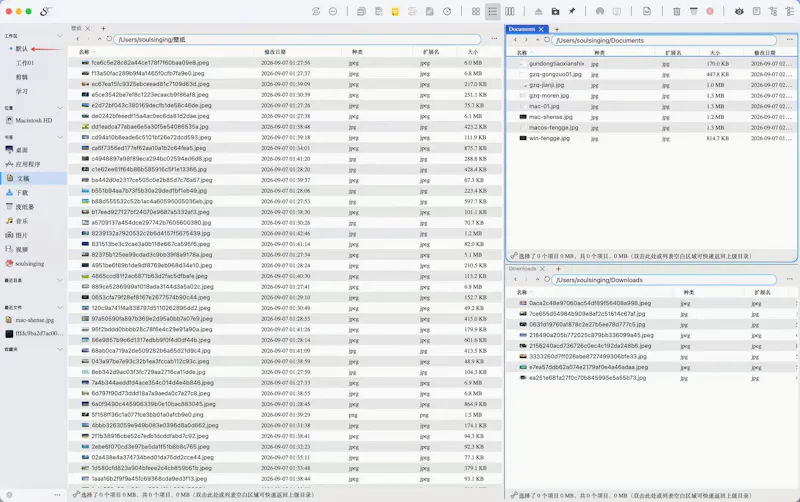This screenshot has height=502, width=800.
Task: Click the new folder icon in toolbar
Action: (555, 11)
